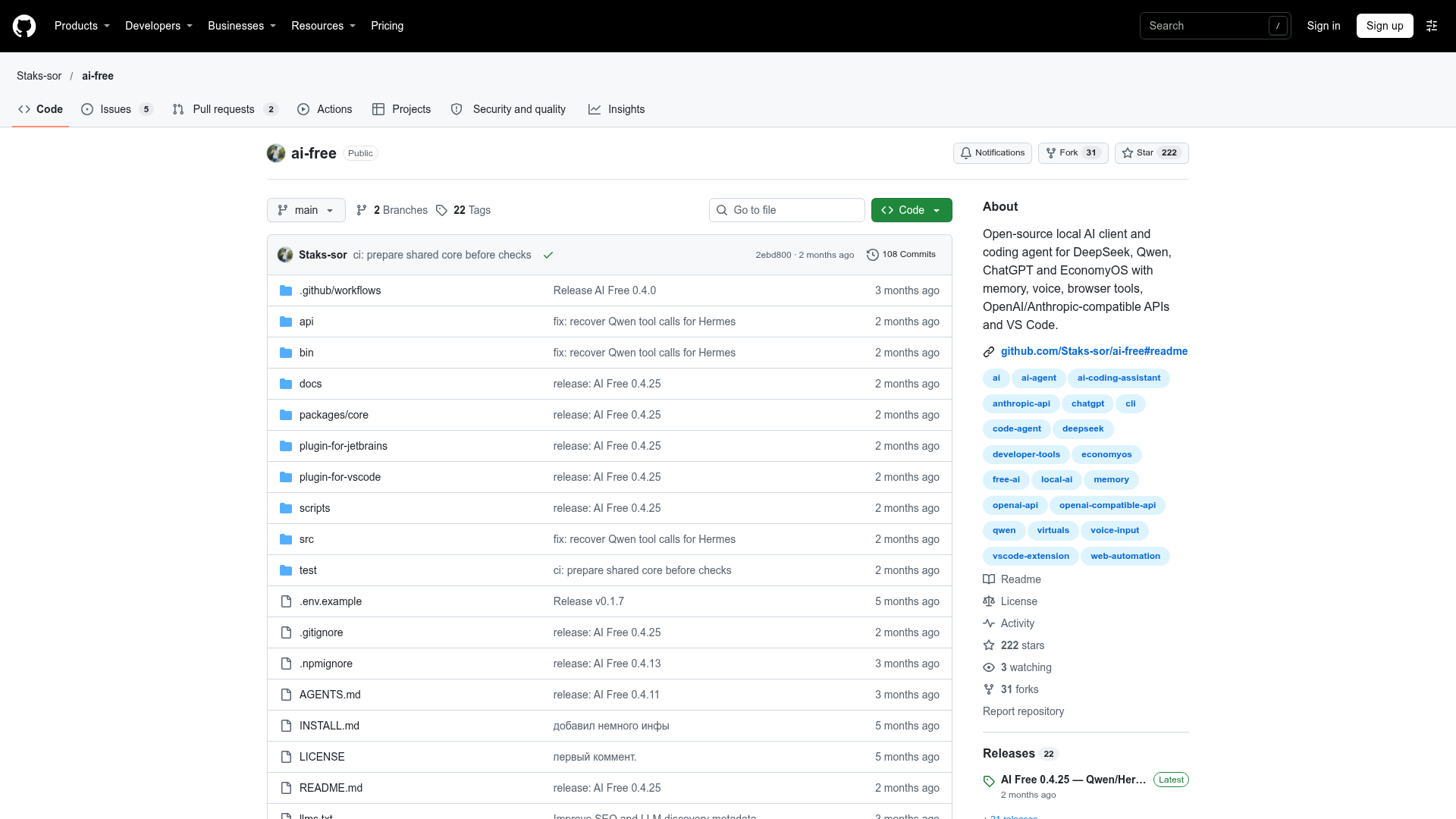
Task: Expand the Businesses menu
Action: tap(242, 26)
